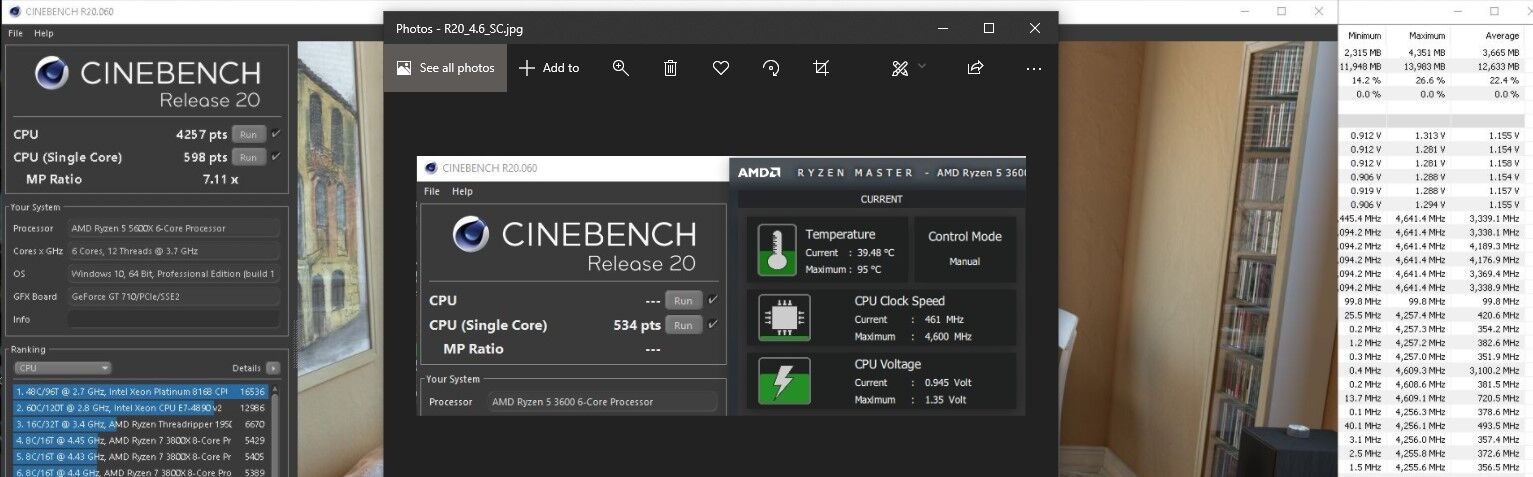Click the MP Ratio value 7.11 x

click(220, 179)
